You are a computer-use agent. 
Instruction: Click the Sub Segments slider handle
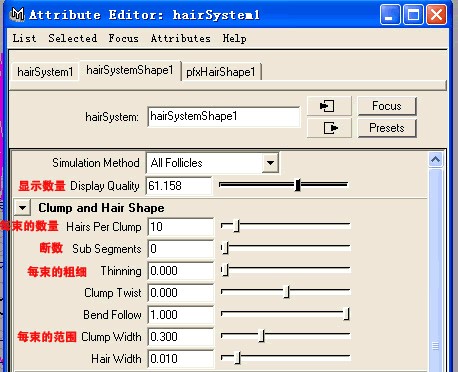pyautogui.click(x=225, y=248)
